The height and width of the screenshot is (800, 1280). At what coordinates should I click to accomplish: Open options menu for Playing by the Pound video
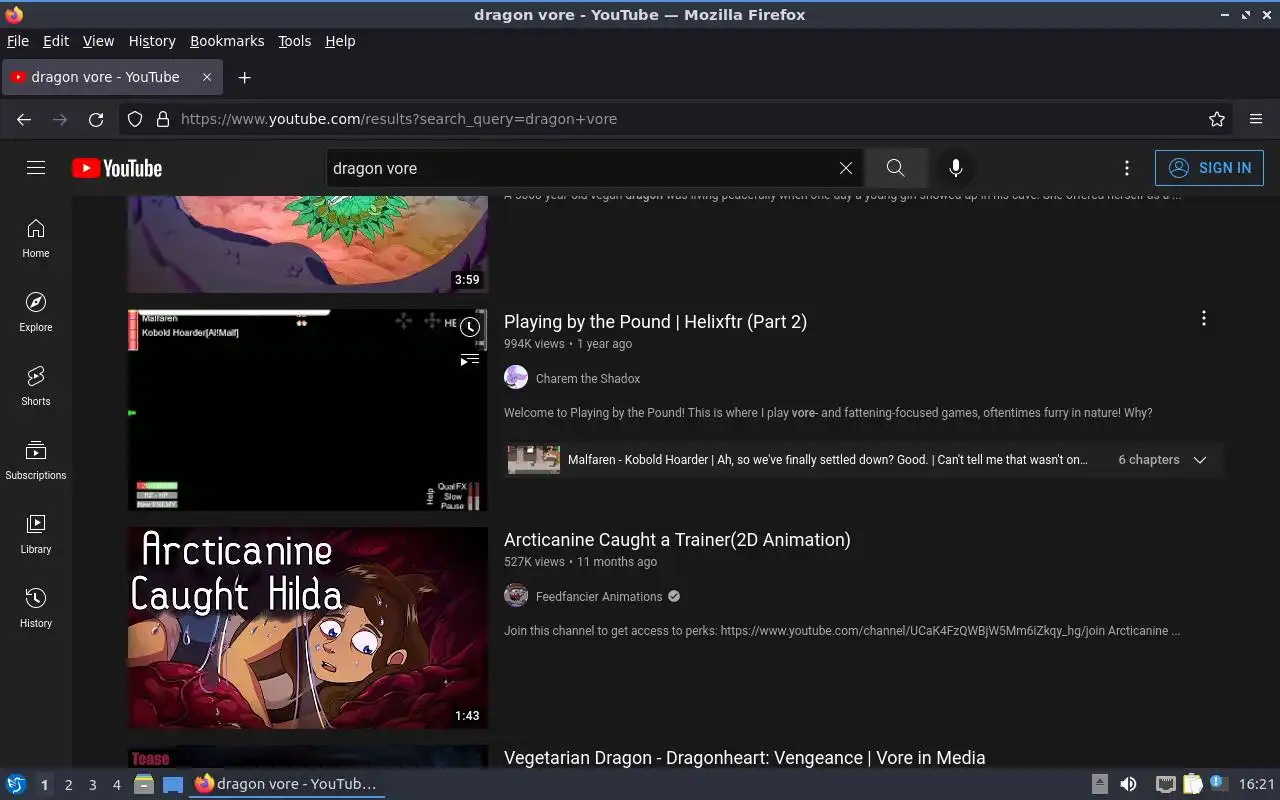tap(1204, 318)
